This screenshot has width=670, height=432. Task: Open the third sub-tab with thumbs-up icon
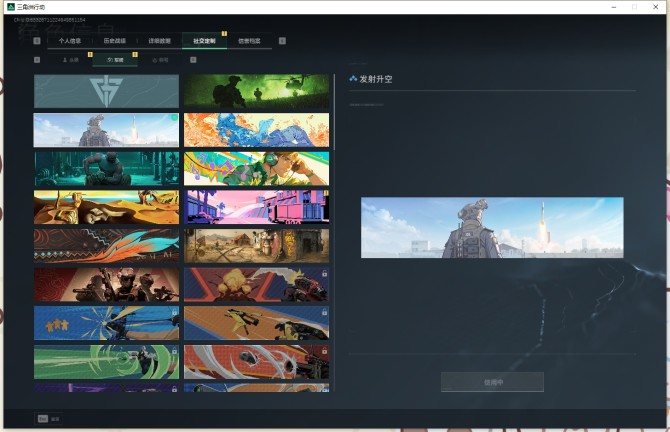tap(160, 60)
